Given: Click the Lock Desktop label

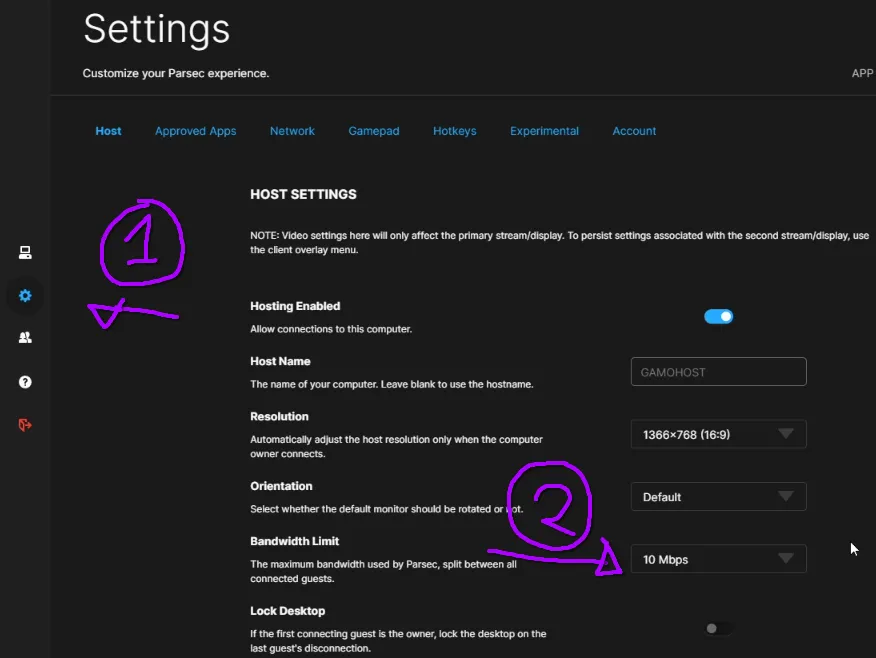Looking at the screenshot, I should (x=288, y=611).
